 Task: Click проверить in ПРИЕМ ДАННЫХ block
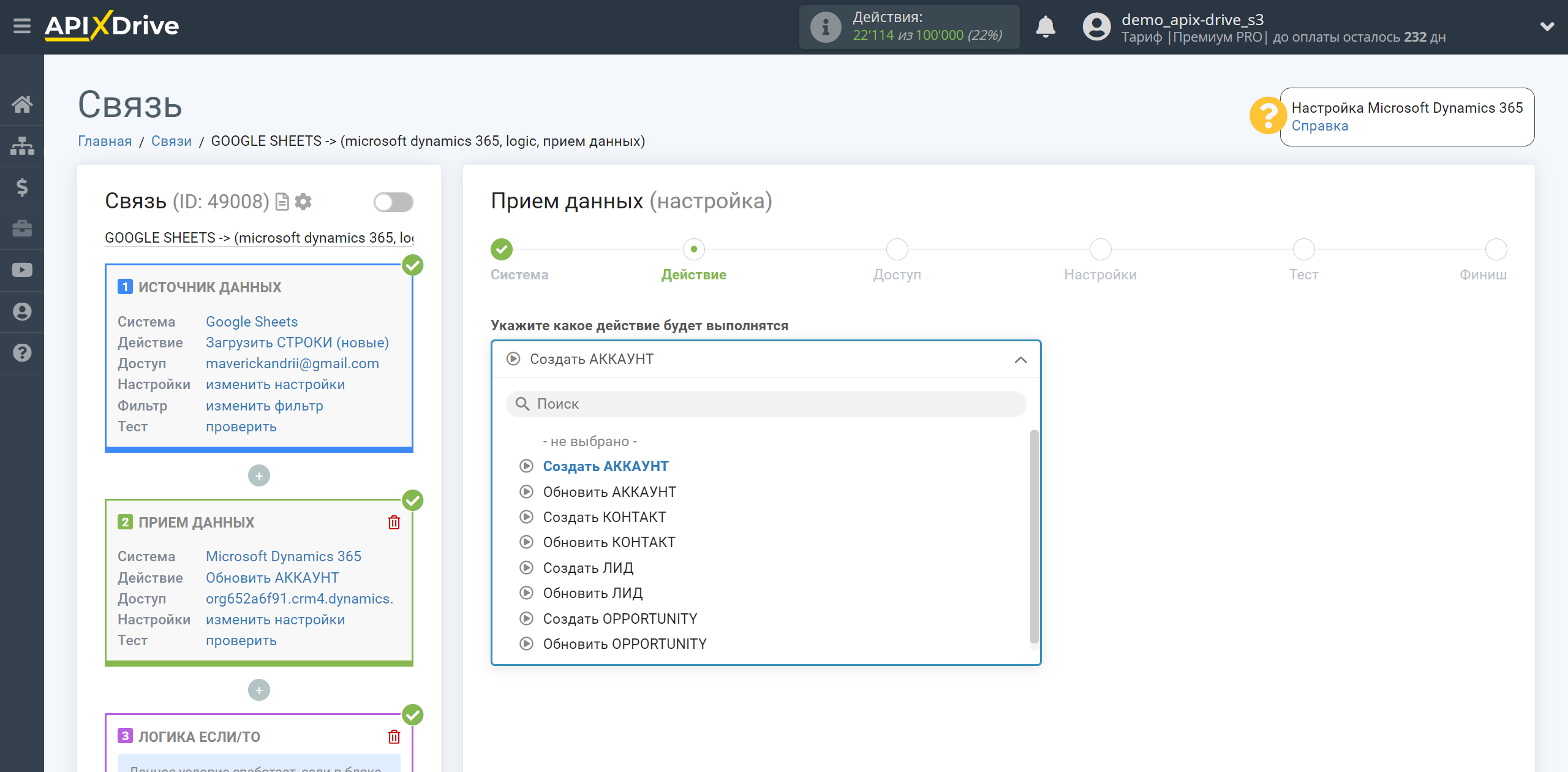point(241,640)
